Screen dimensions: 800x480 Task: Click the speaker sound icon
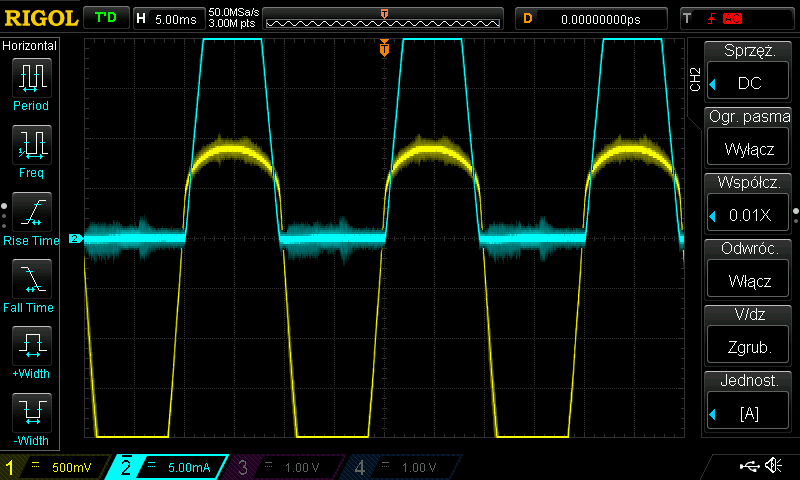(773, 465)
